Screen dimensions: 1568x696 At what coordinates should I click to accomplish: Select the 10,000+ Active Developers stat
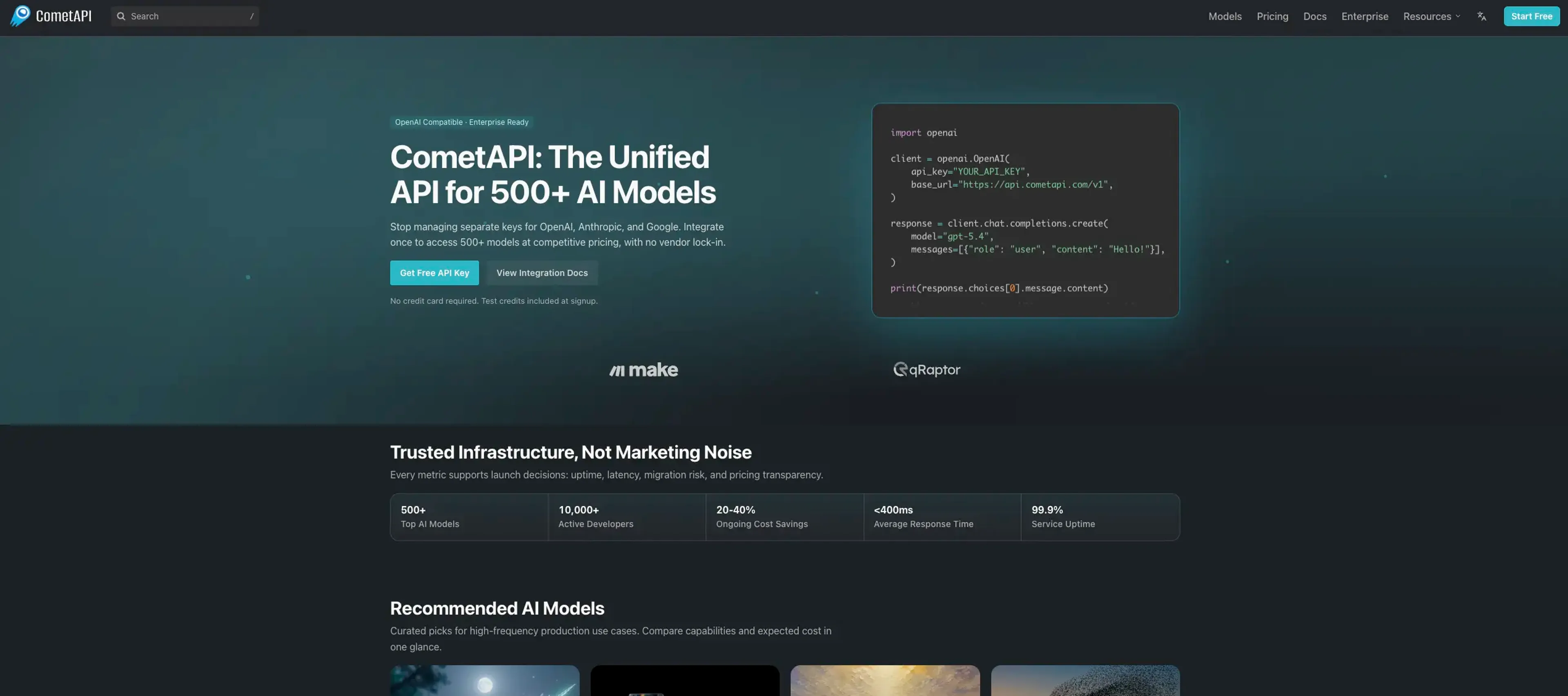pos(627,516)
